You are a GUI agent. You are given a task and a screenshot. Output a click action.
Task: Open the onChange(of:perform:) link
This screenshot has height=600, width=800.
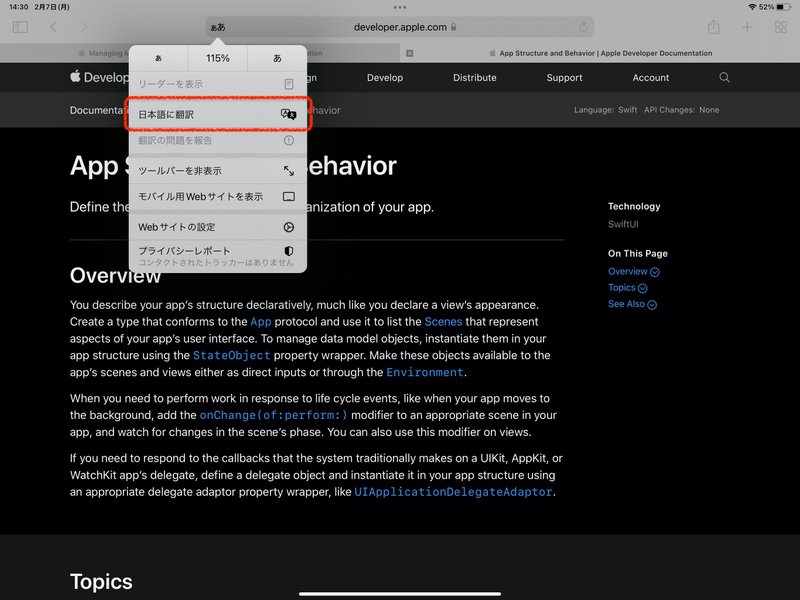tap(273, 415)
